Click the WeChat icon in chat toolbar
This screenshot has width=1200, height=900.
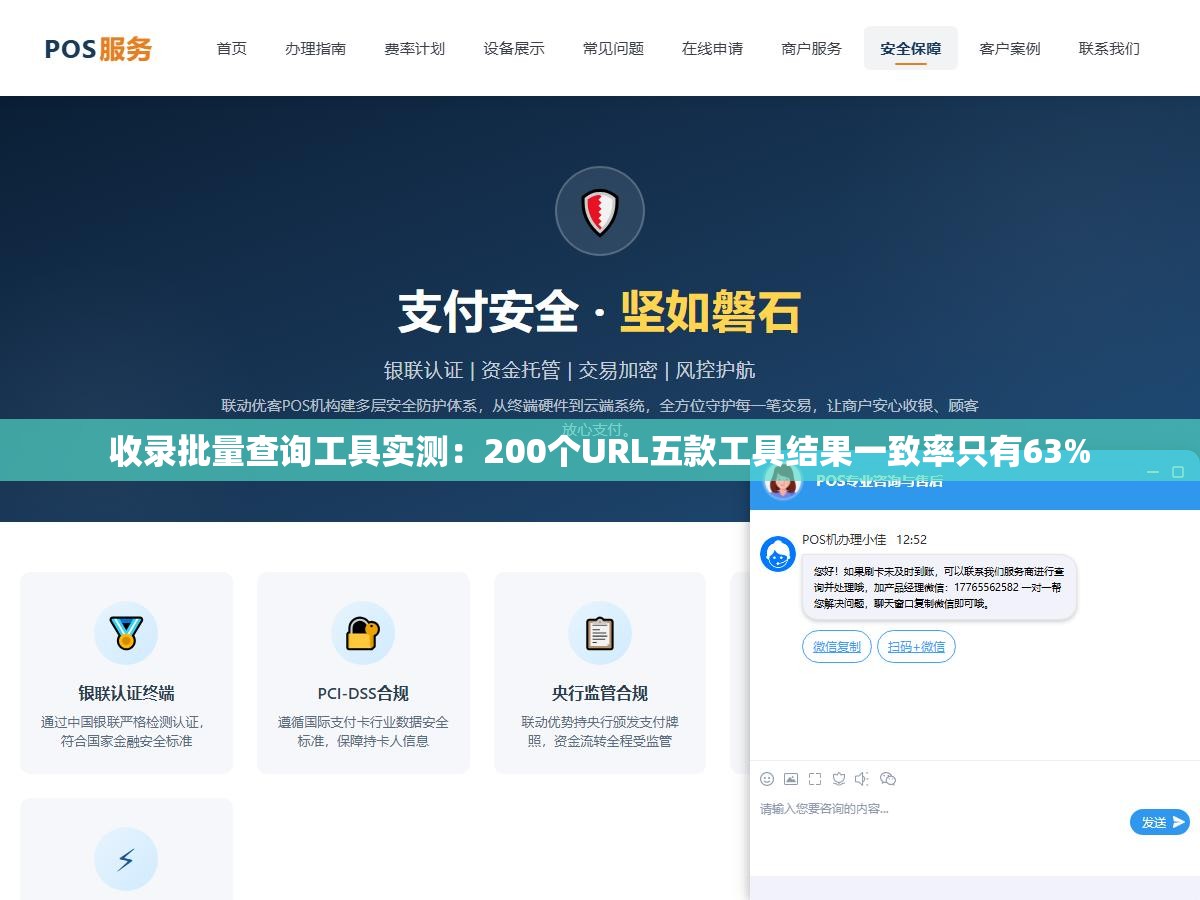888,779
